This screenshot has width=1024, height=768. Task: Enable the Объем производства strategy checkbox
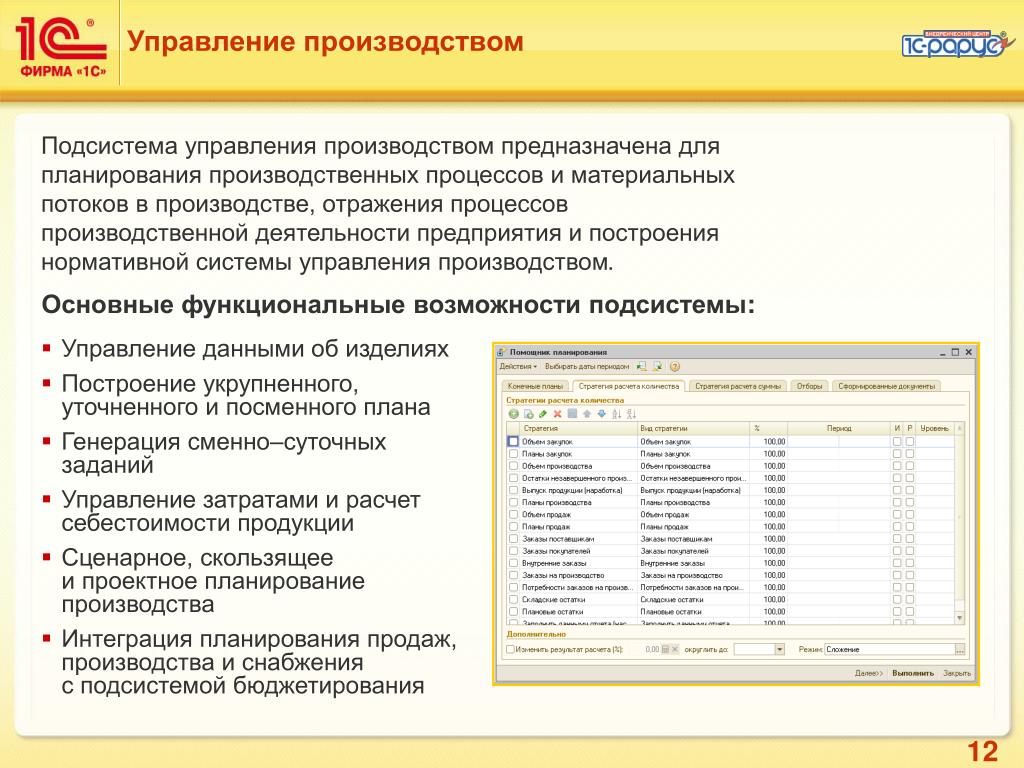pyautogui.click(x=513, y=466)
